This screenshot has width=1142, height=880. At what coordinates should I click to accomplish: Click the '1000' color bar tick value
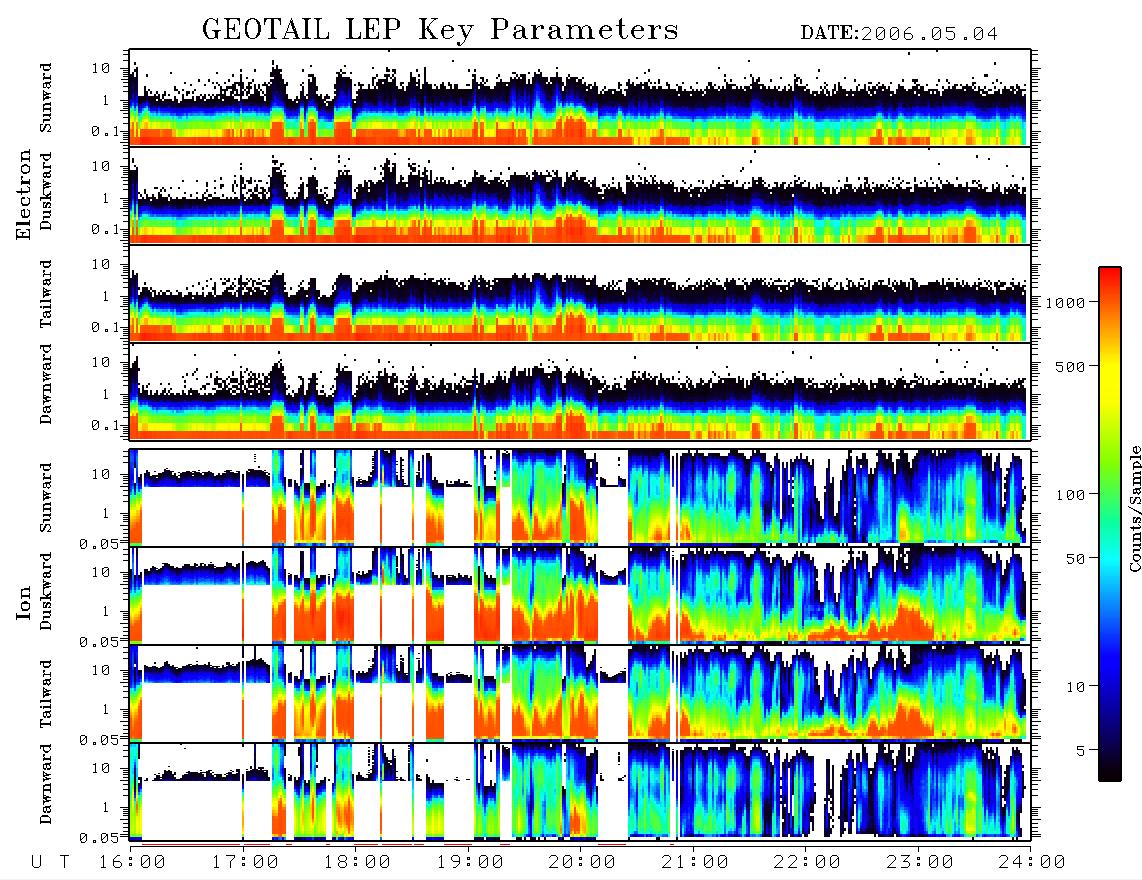pyautogui.click(x=1065, y=302)
